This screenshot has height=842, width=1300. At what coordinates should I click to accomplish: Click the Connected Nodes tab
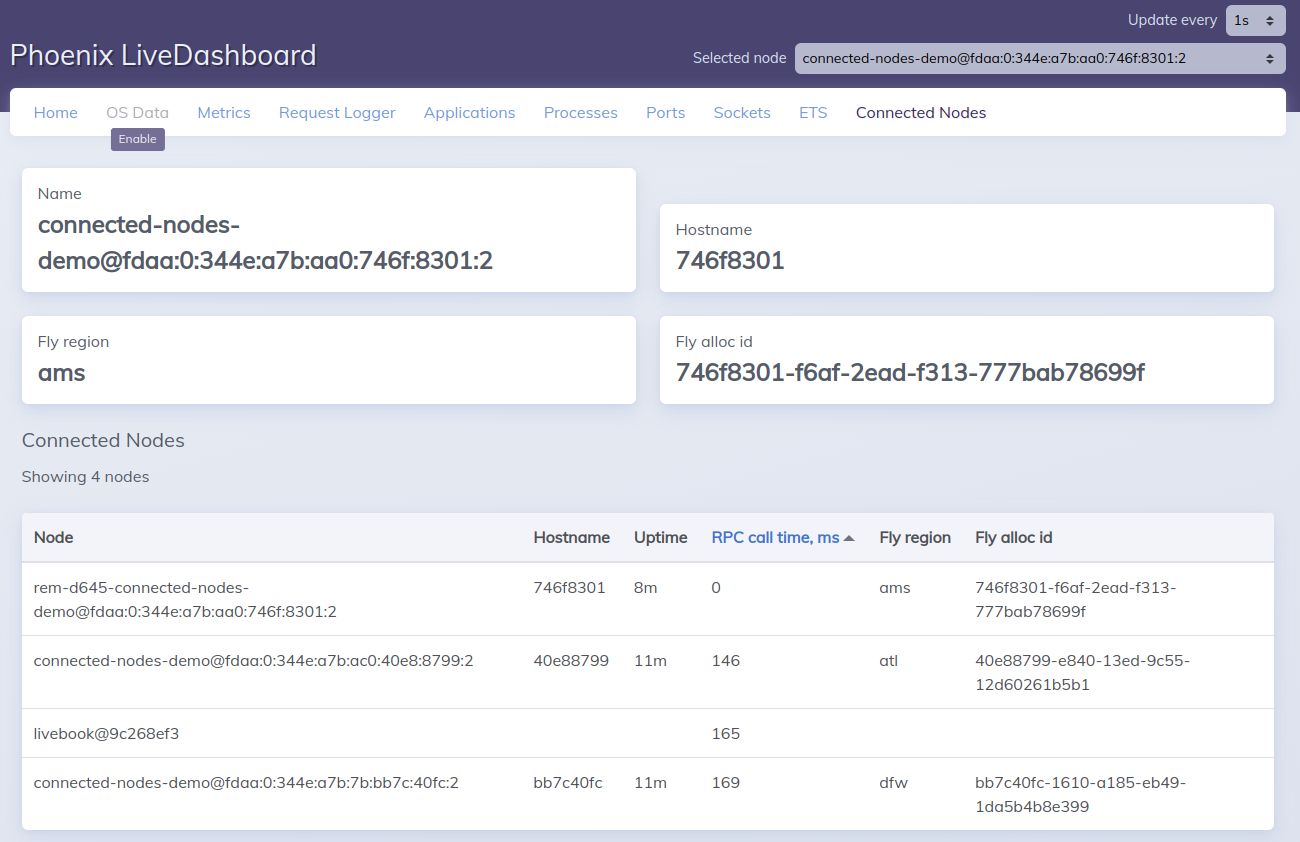point(920,112)
